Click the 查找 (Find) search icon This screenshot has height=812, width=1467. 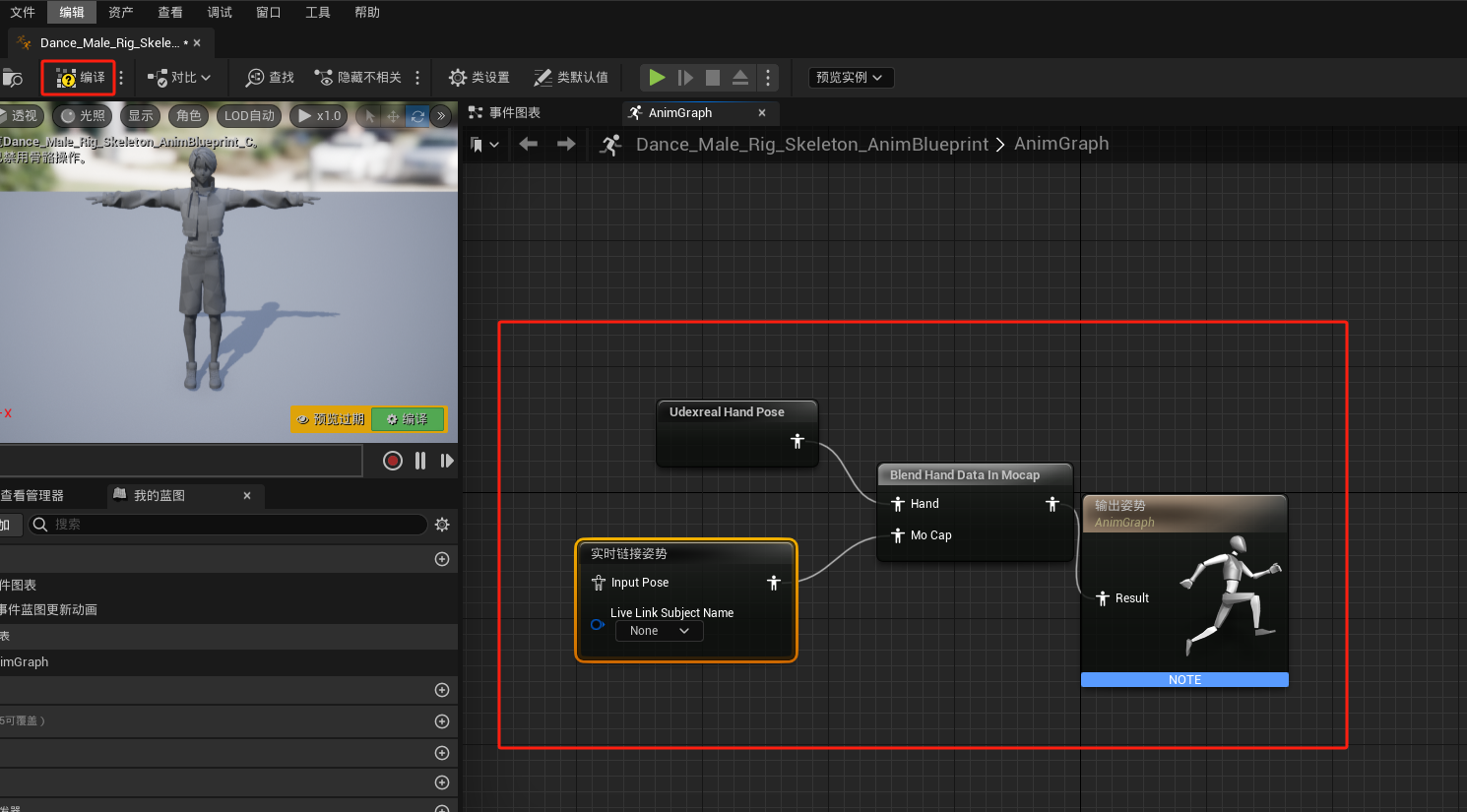[256, 78]
